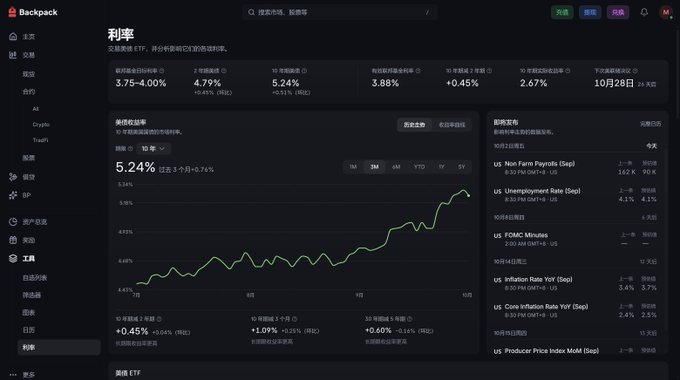Viewport: 680px width, 380px height.
Task: Open the 利率 sidebar item
Action: (x=59, y=347)
